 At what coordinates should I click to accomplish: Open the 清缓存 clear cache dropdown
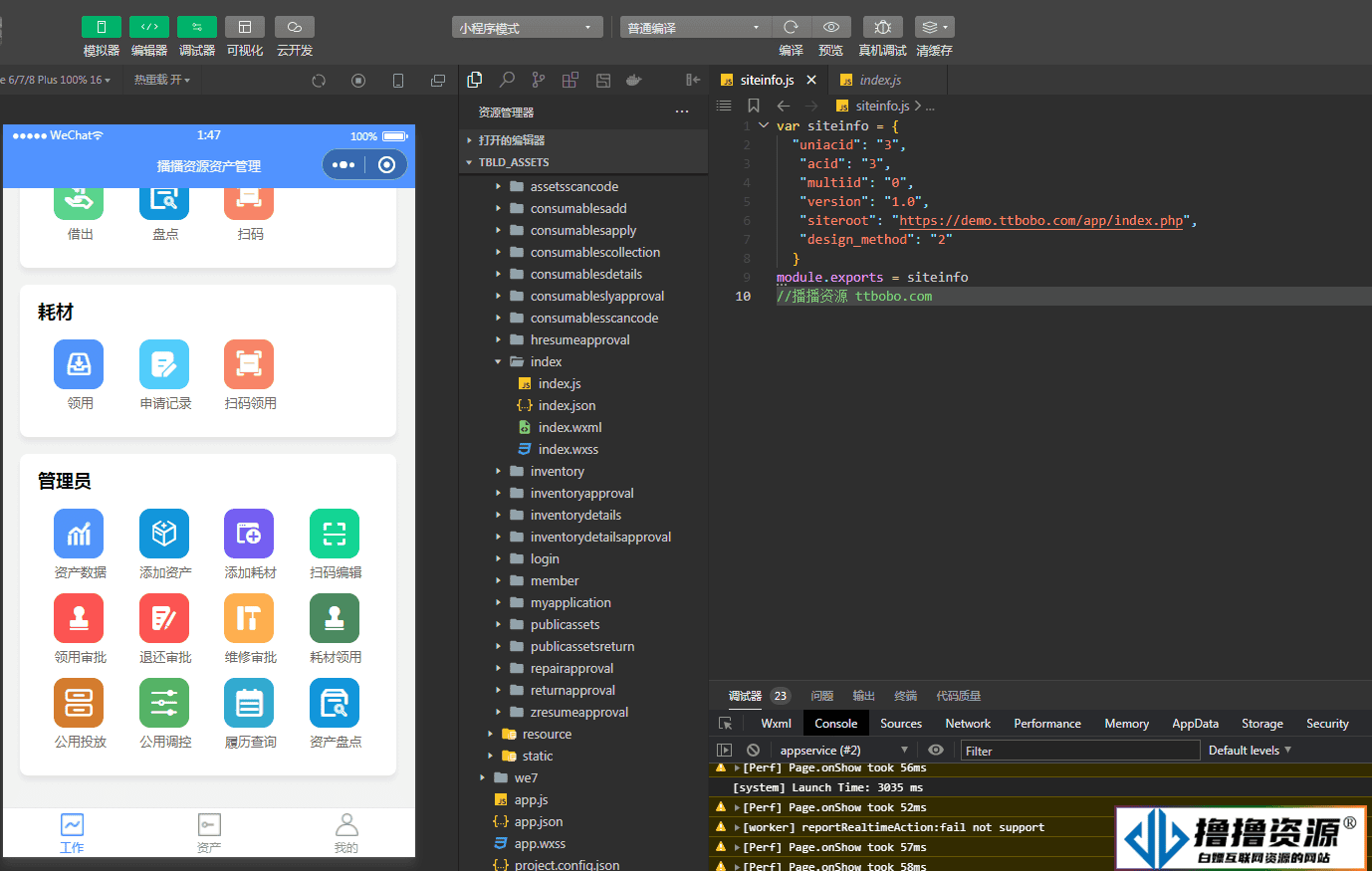point(934,27)
